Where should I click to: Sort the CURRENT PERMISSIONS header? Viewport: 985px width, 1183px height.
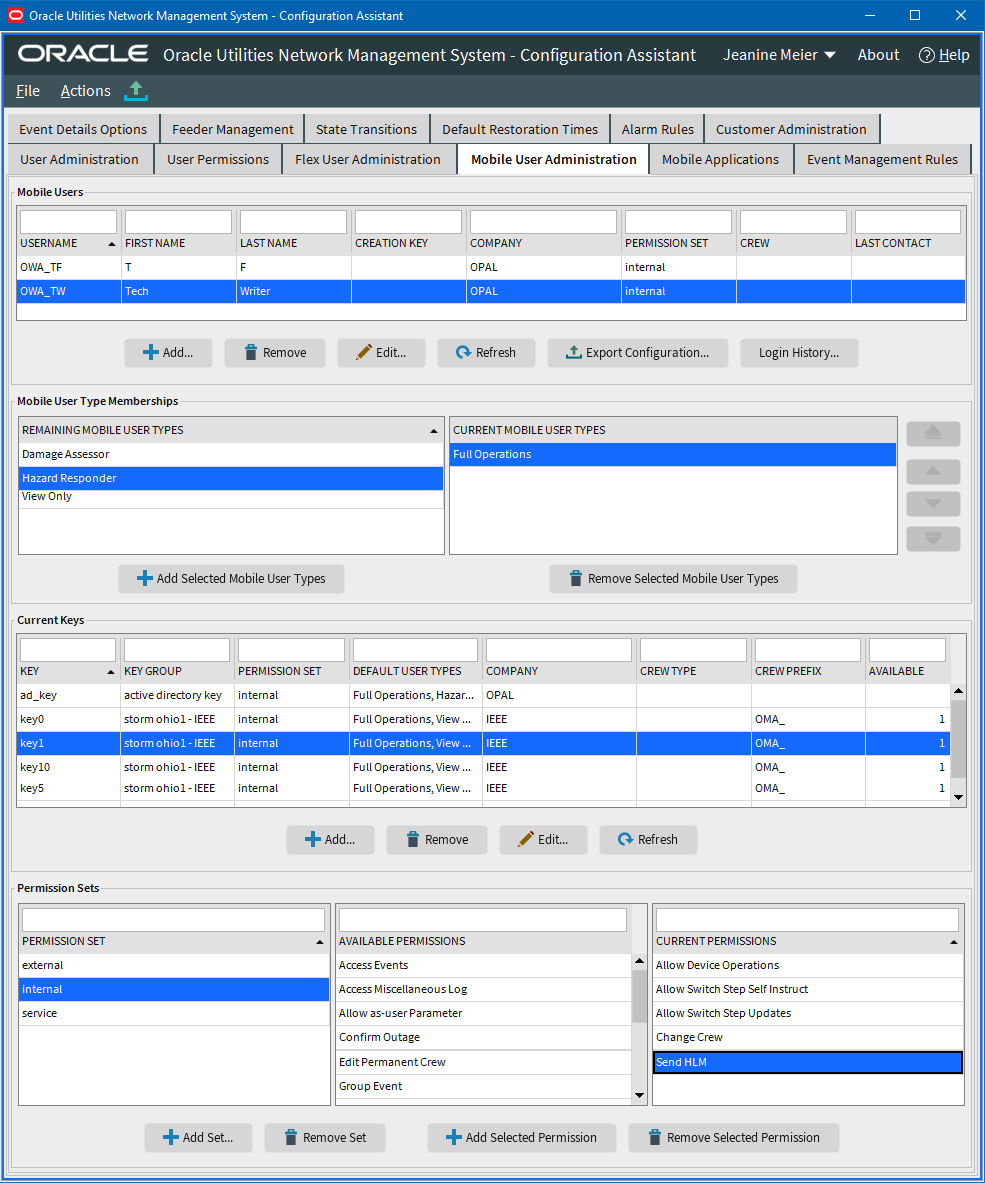[x=808, y=941]
